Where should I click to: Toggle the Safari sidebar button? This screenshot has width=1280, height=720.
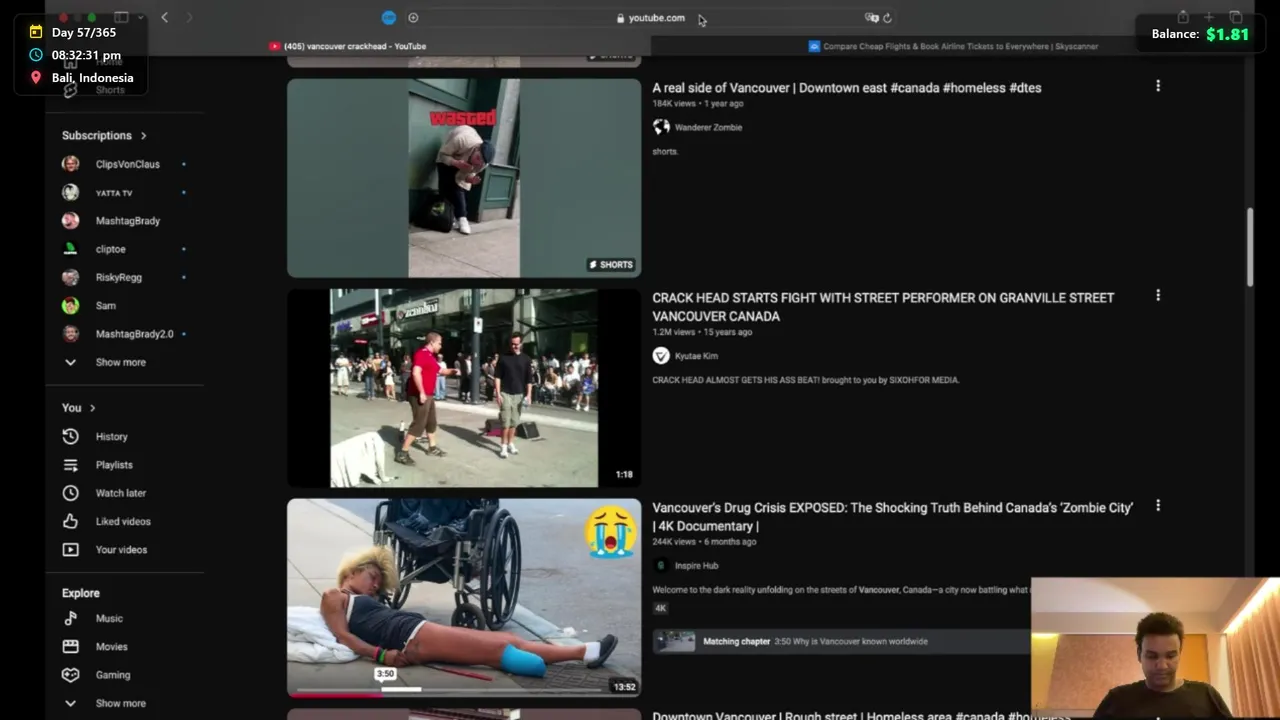point(121,17)
